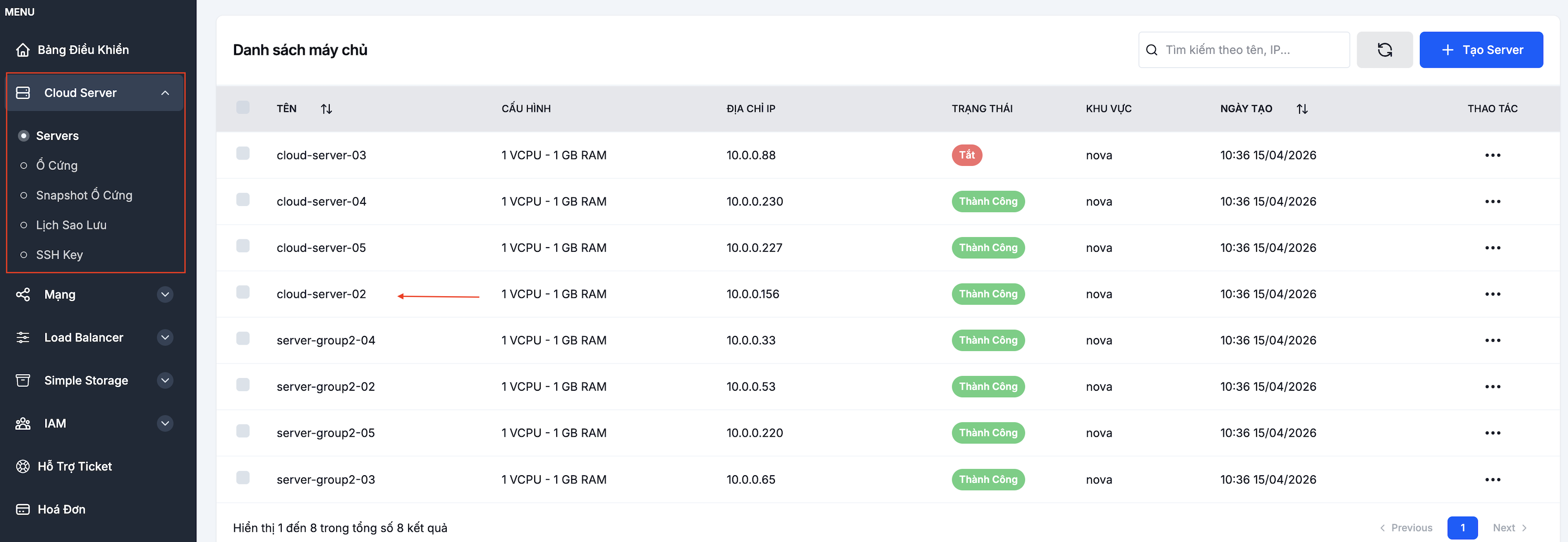
Task: Collapse the Cloud Server menu chevron
Action: tap(165, 93)
